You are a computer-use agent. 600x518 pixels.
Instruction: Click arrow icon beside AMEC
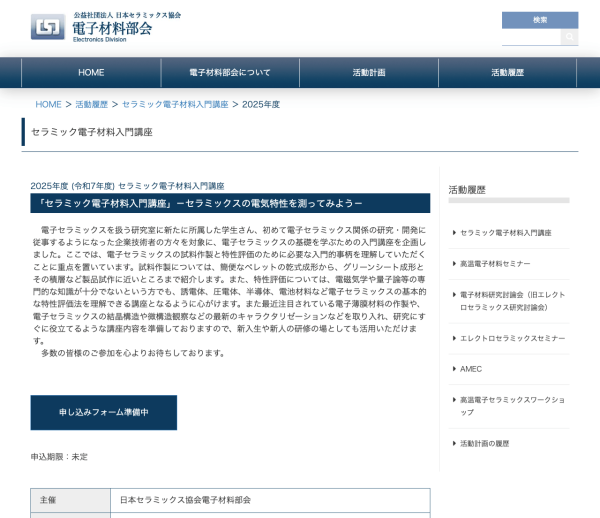(454, 369)
